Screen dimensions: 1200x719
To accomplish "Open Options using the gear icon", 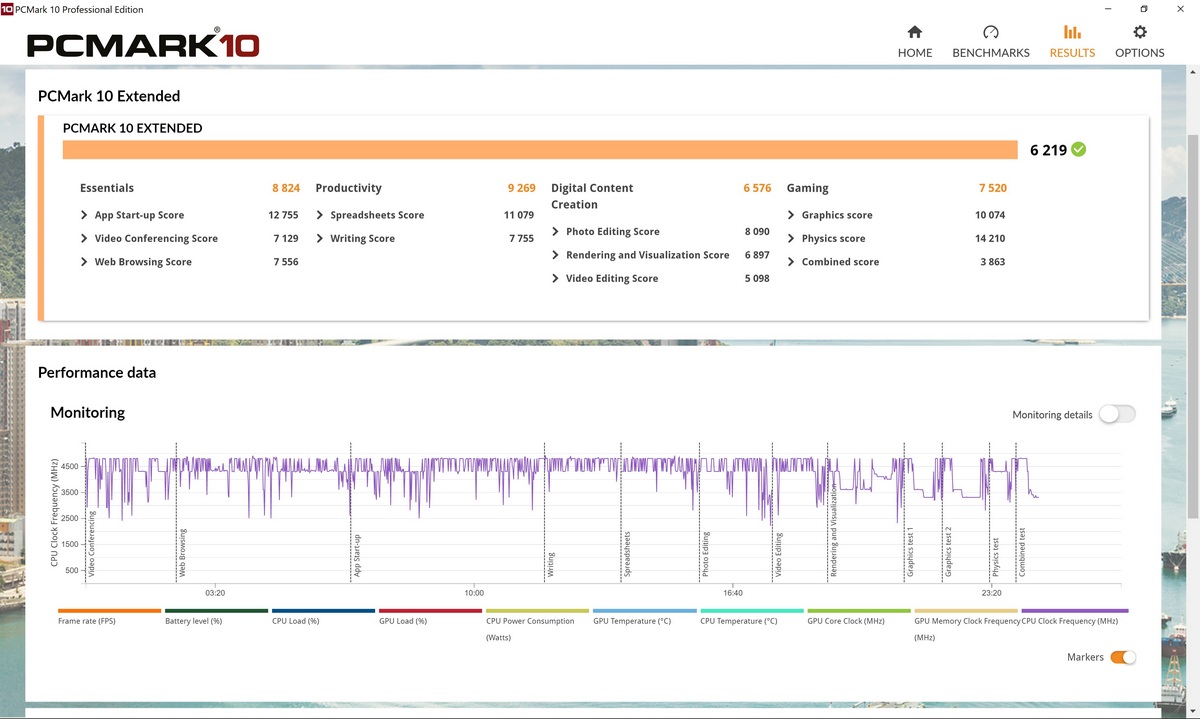I will [x=1139, y=32].
